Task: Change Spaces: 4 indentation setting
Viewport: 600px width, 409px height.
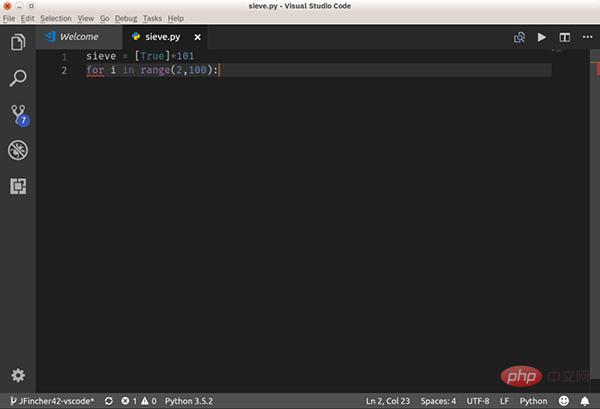Action: (438, 401)
